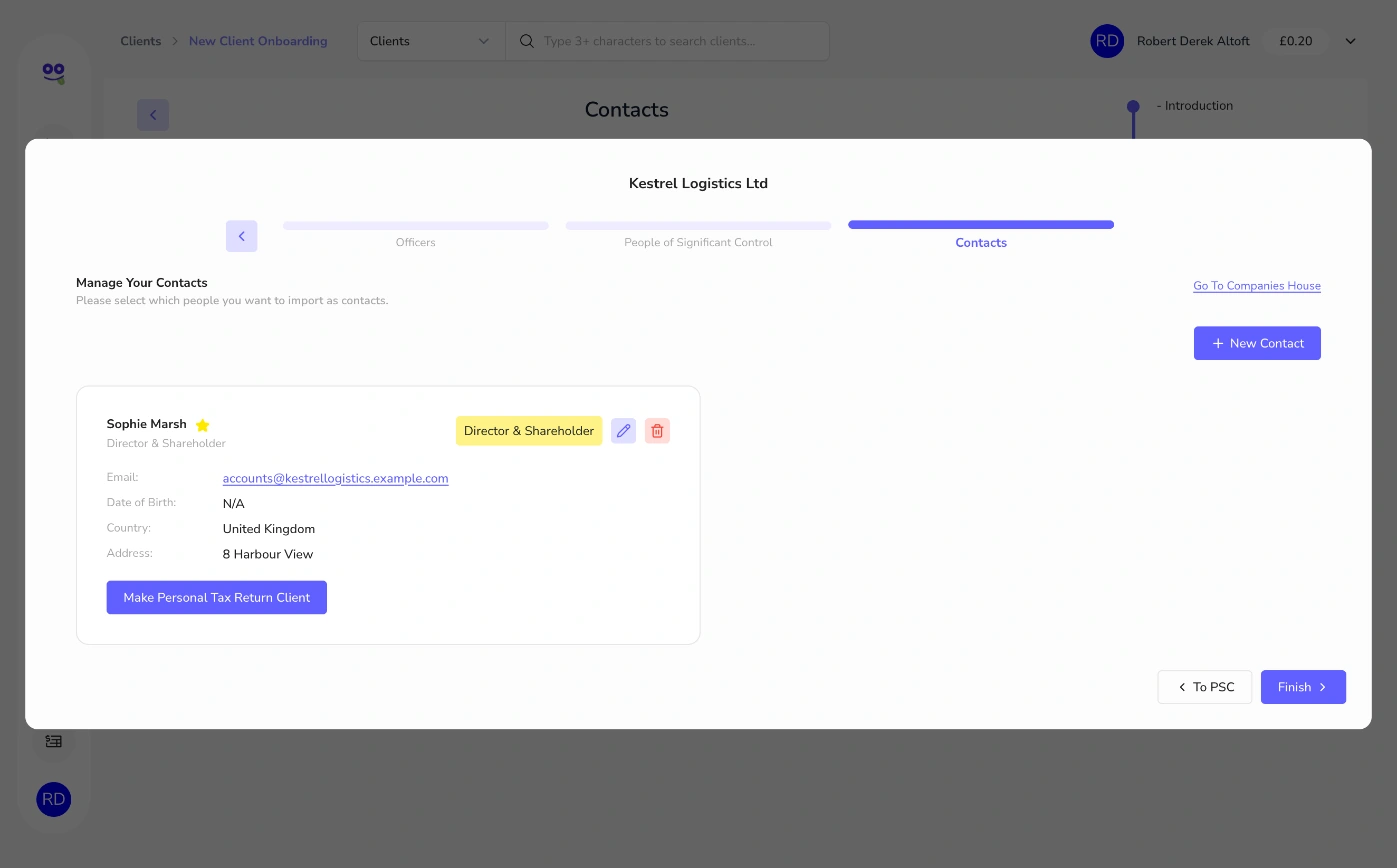Click the Manage Your Contacts heading
The image size is (1397, 868).
(142, 283)
